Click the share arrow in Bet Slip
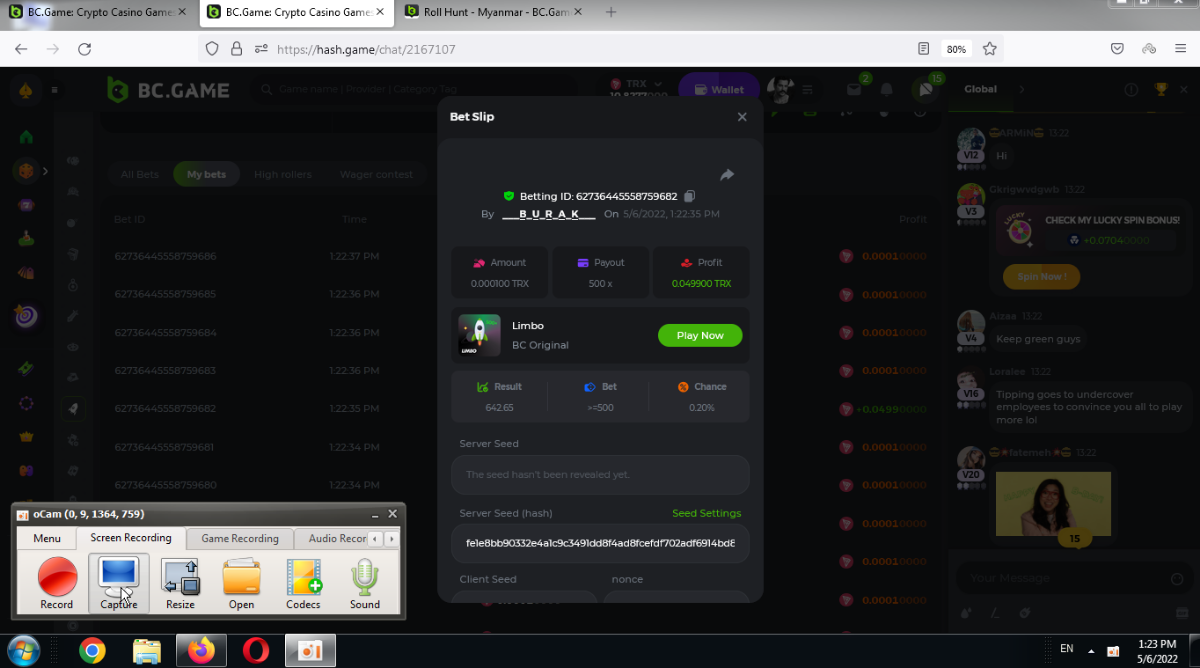 tap(727, 175)
